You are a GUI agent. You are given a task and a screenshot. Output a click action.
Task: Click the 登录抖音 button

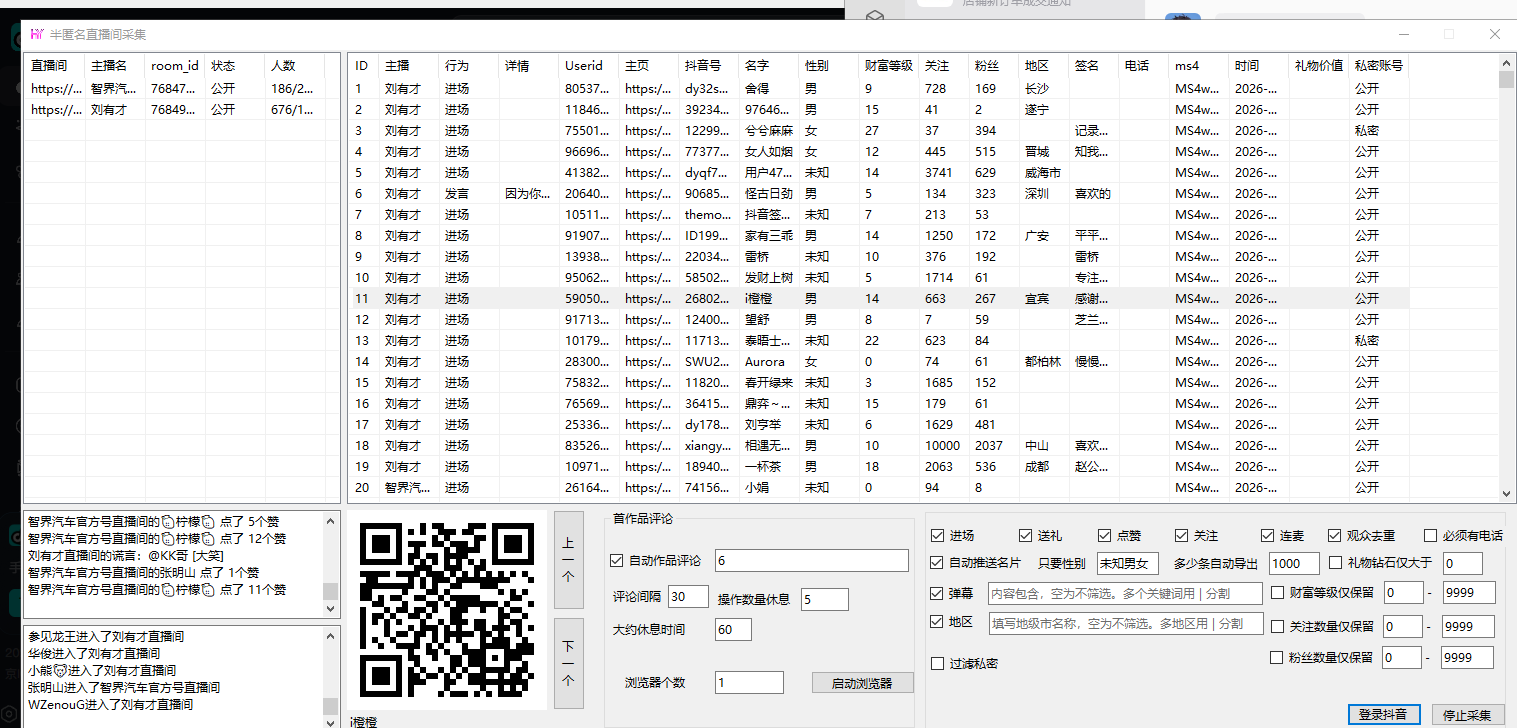click(1383, 715)
